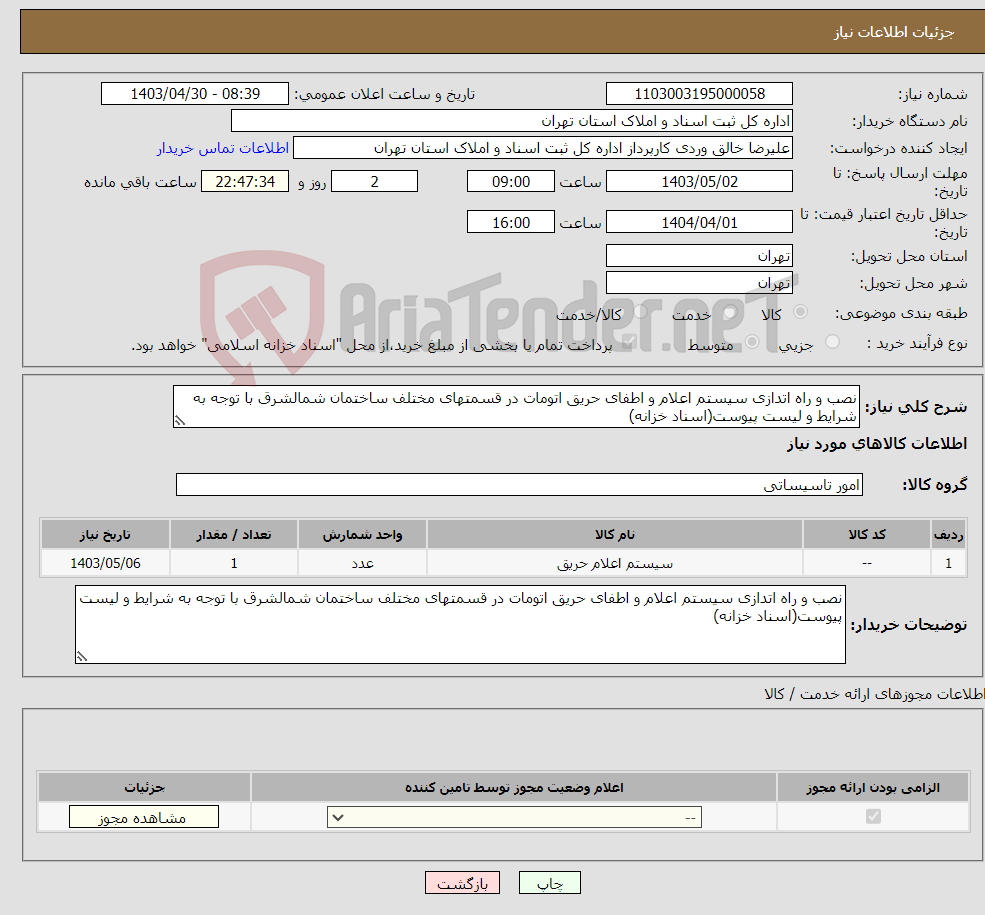
Task: Click the چاپ (print) button
Action: [x=549, y=882]
